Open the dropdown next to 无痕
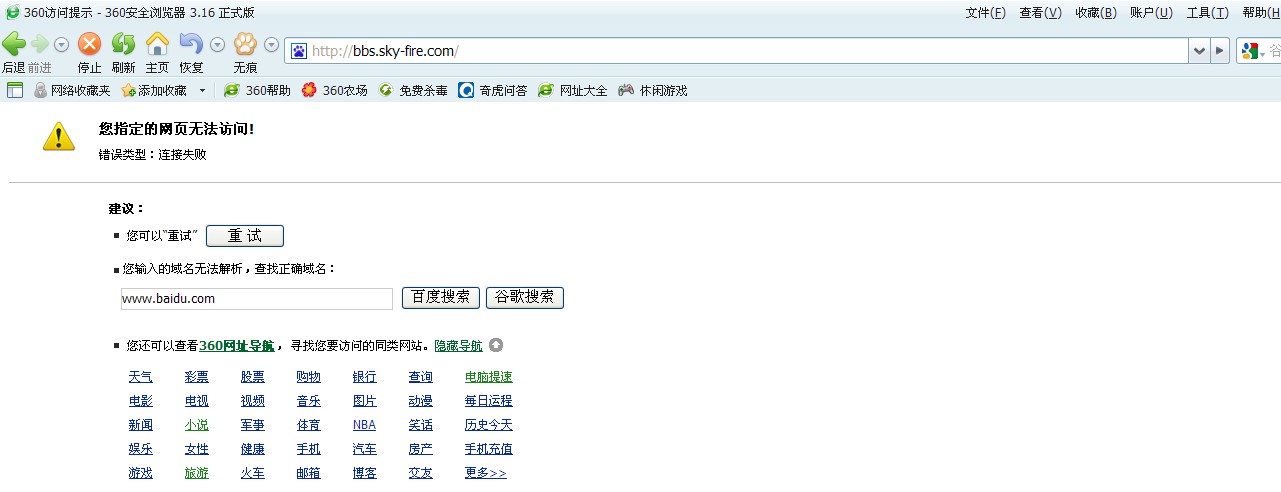 272,45
